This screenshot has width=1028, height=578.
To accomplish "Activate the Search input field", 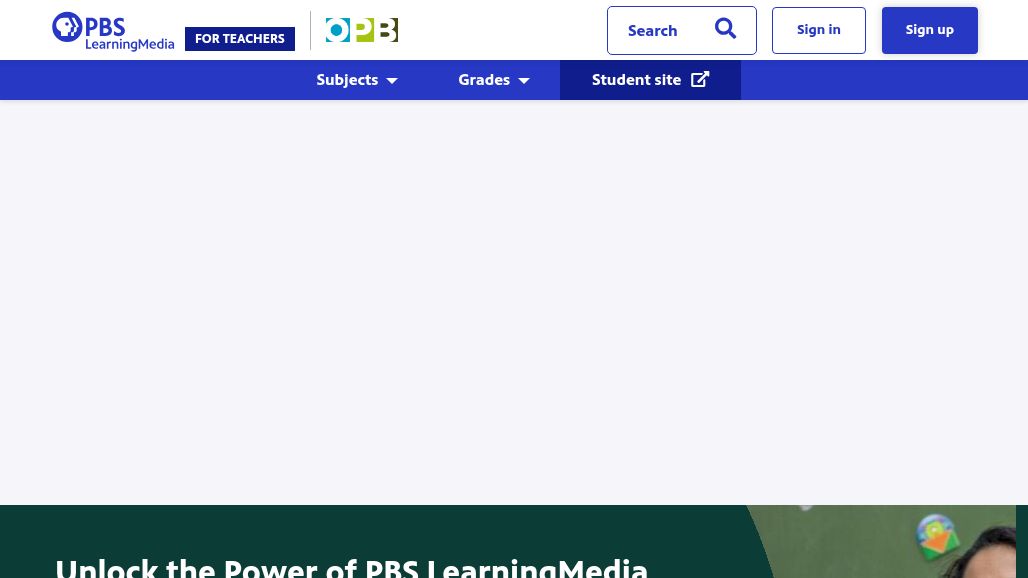I will pos(660,30).
